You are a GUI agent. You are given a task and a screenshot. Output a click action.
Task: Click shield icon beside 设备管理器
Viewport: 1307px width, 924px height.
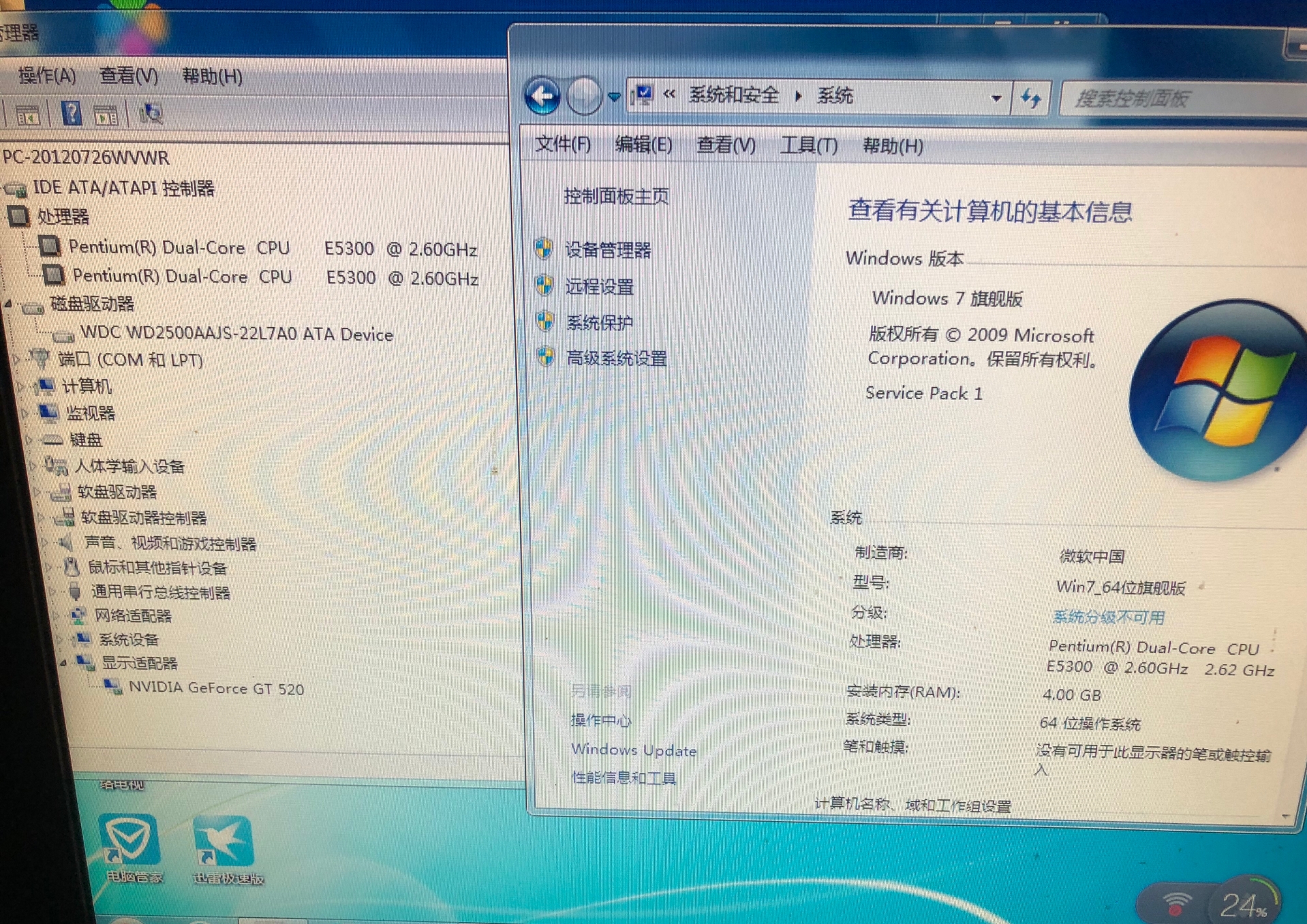(x=544, y=249)
